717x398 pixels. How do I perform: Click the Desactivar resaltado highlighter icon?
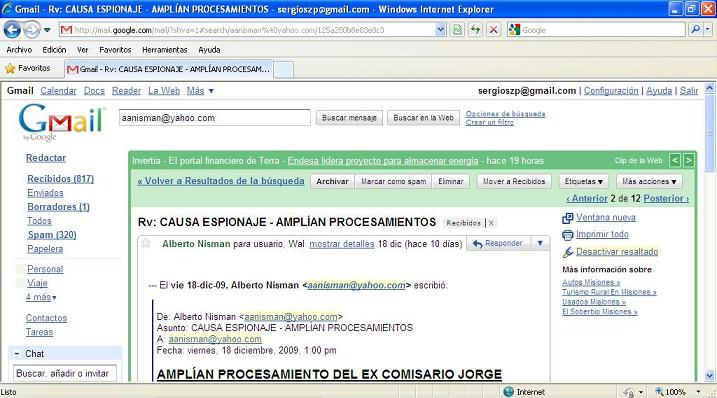567,252
